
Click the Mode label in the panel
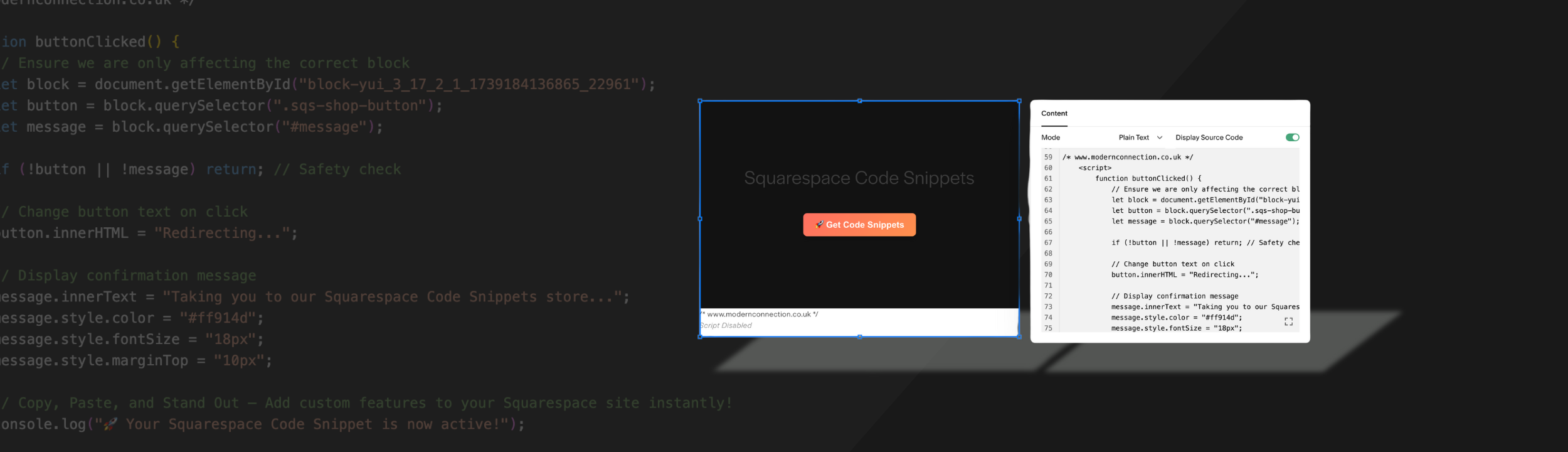(1051, 137)
